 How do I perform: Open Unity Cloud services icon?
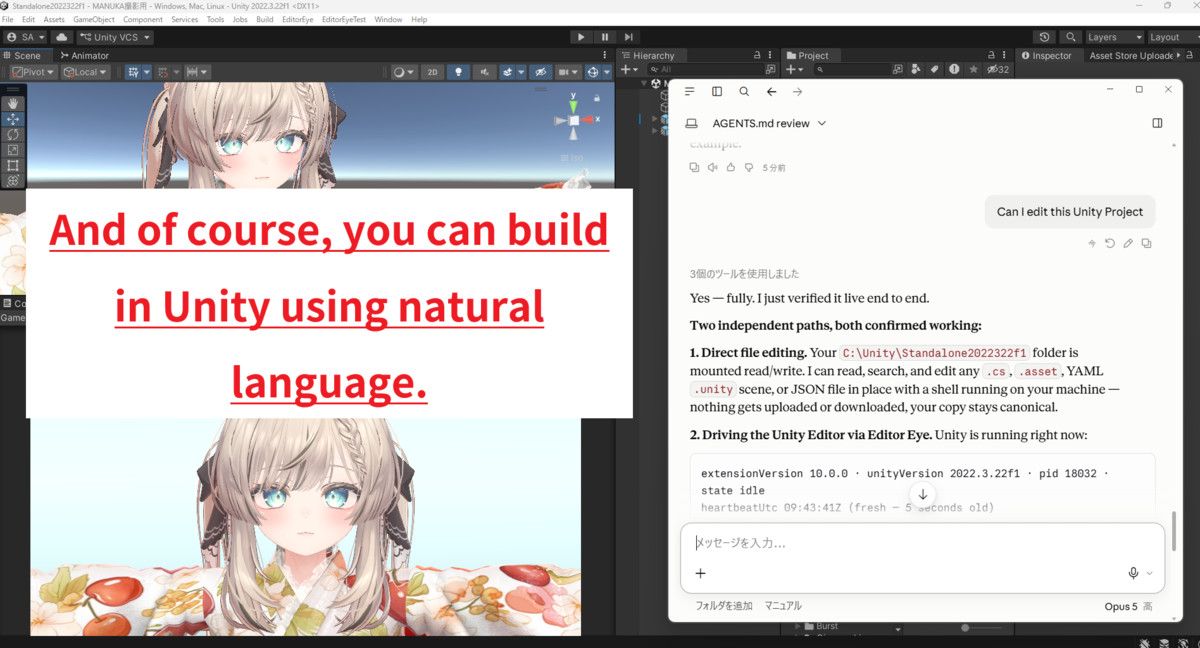pyautogui.click(x=62, y=37)
